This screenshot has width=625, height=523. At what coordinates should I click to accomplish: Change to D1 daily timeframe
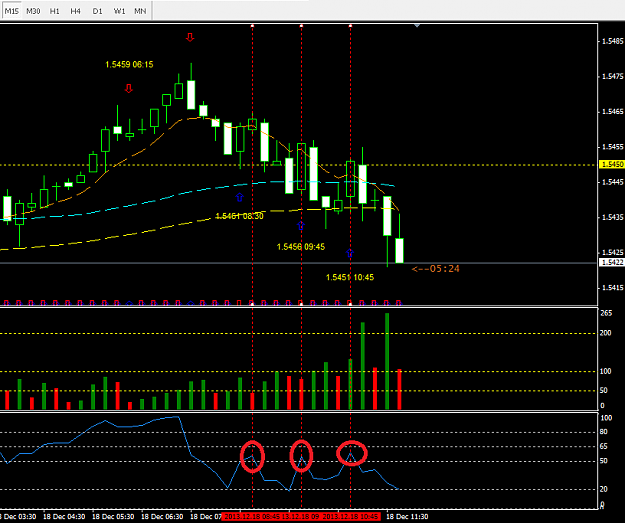(x=97, y=11)
